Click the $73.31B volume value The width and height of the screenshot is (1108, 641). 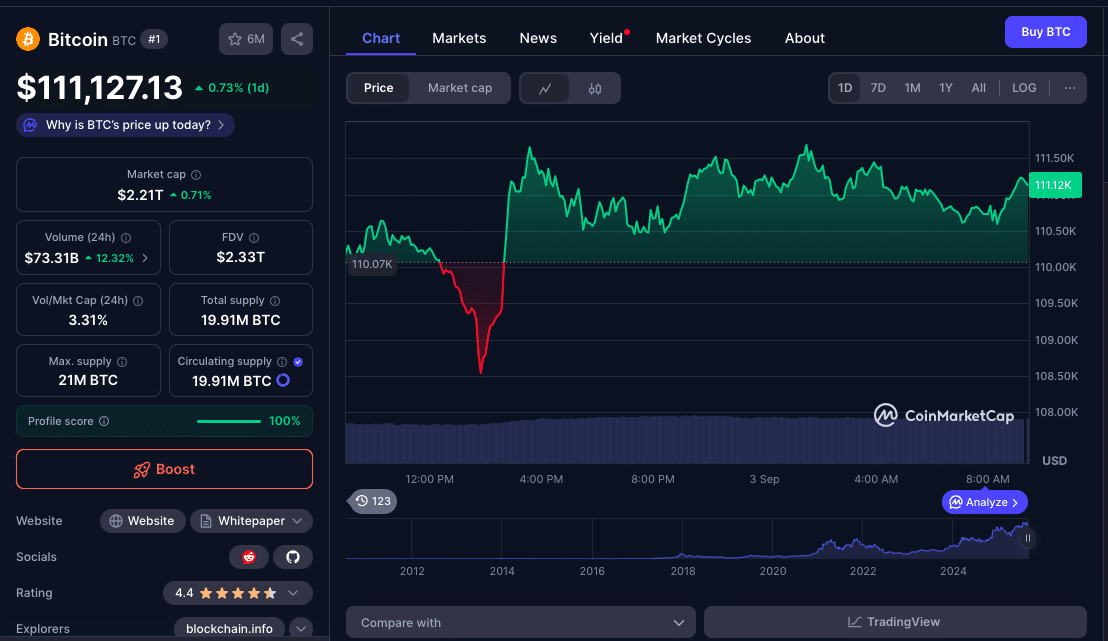52,258
